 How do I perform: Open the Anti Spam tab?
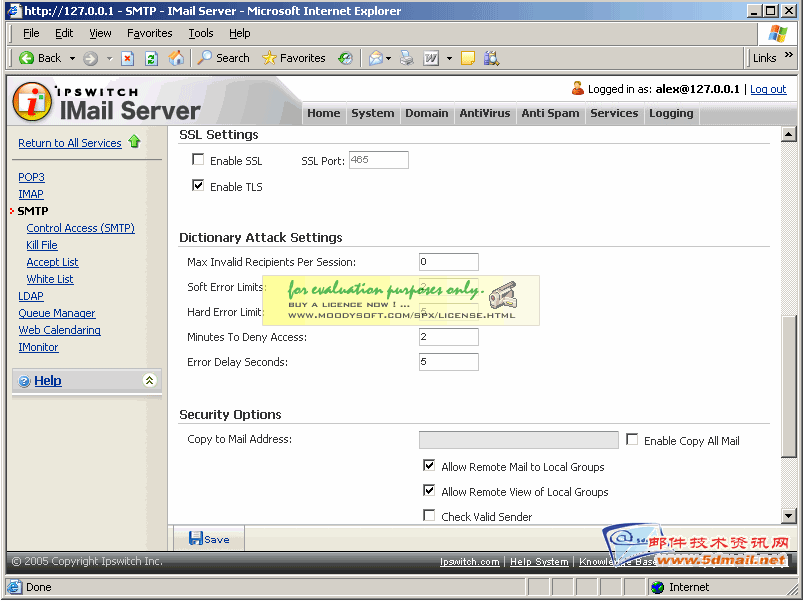click(x=550, y=113)
